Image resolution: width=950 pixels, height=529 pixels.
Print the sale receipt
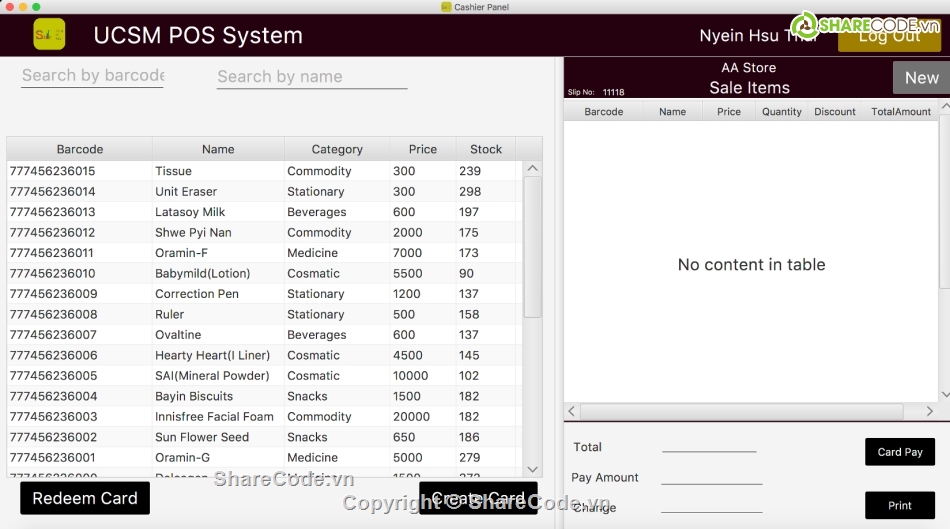pos(899,506)
